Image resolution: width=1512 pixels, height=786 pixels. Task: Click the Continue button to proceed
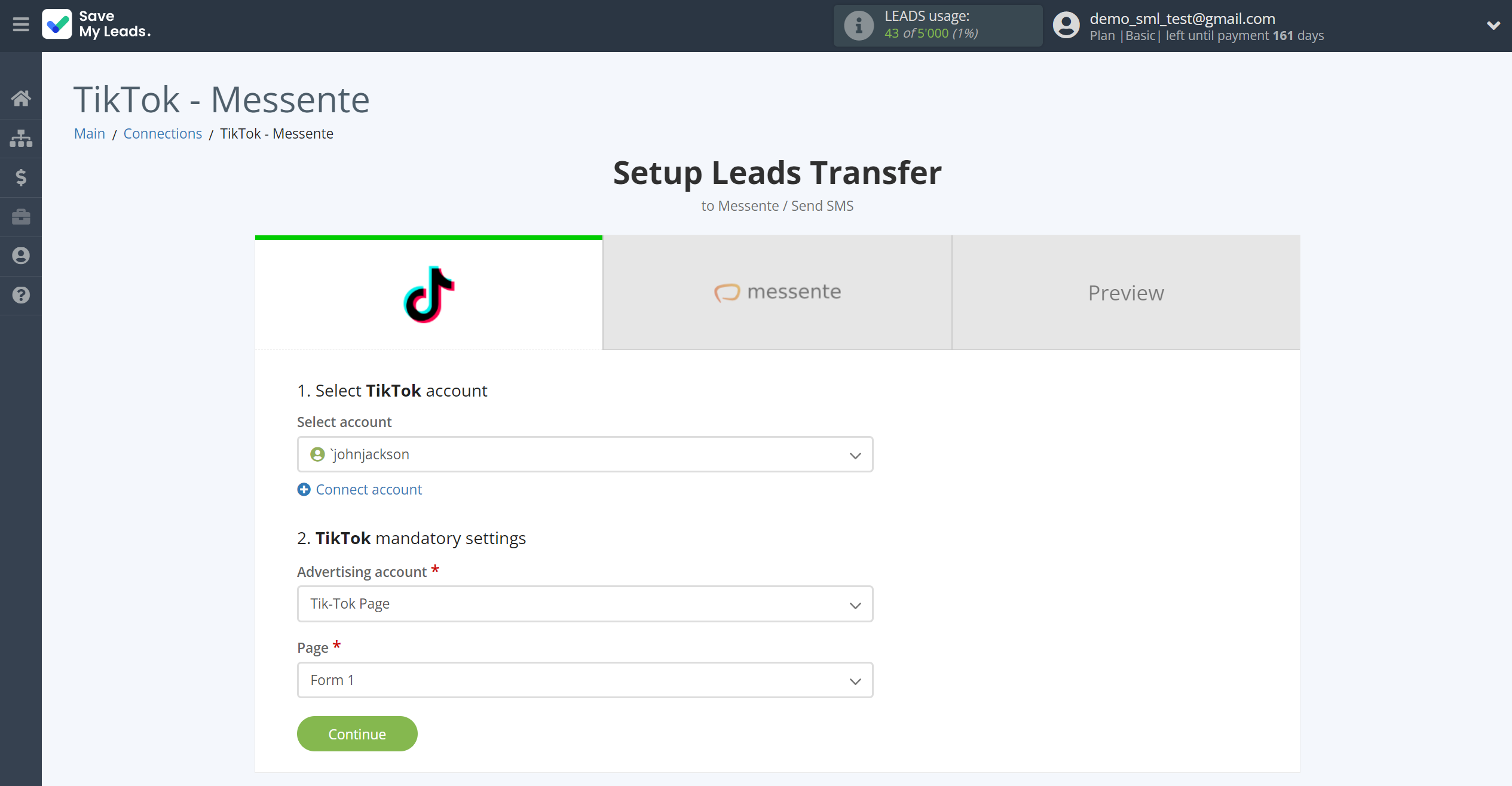pyautogui.click(x=356, y=734)
